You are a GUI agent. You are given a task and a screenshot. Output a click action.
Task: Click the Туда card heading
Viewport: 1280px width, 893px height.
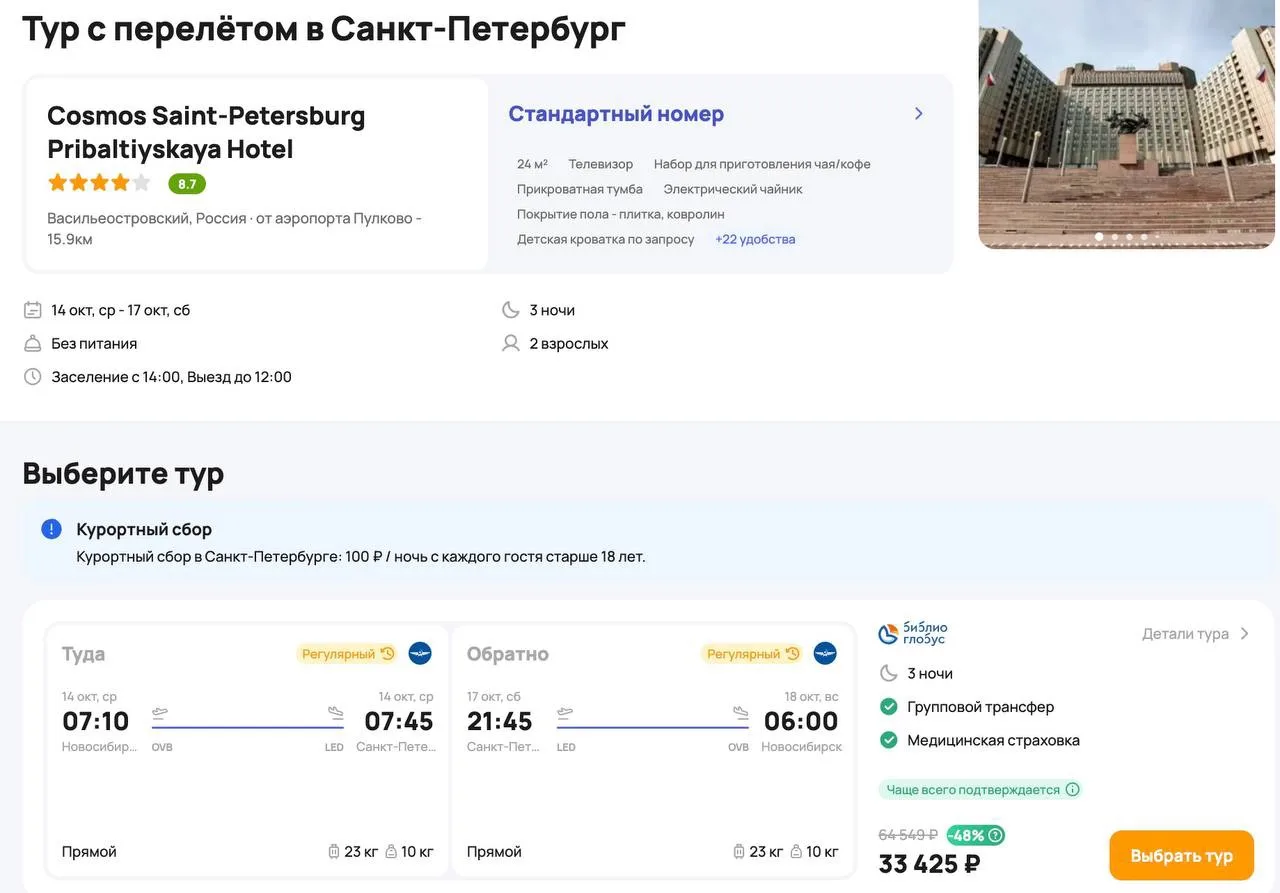(x=83, y=654)
